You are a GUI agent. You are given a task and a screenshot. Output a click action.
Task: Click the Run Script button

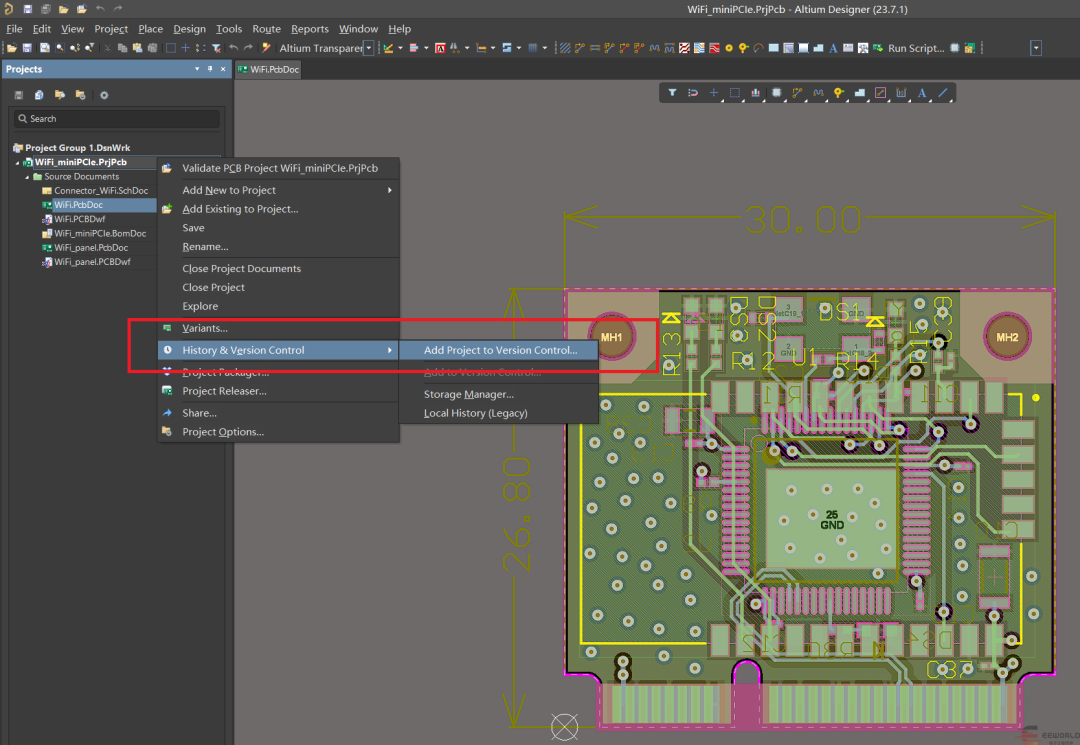[915, 48]
